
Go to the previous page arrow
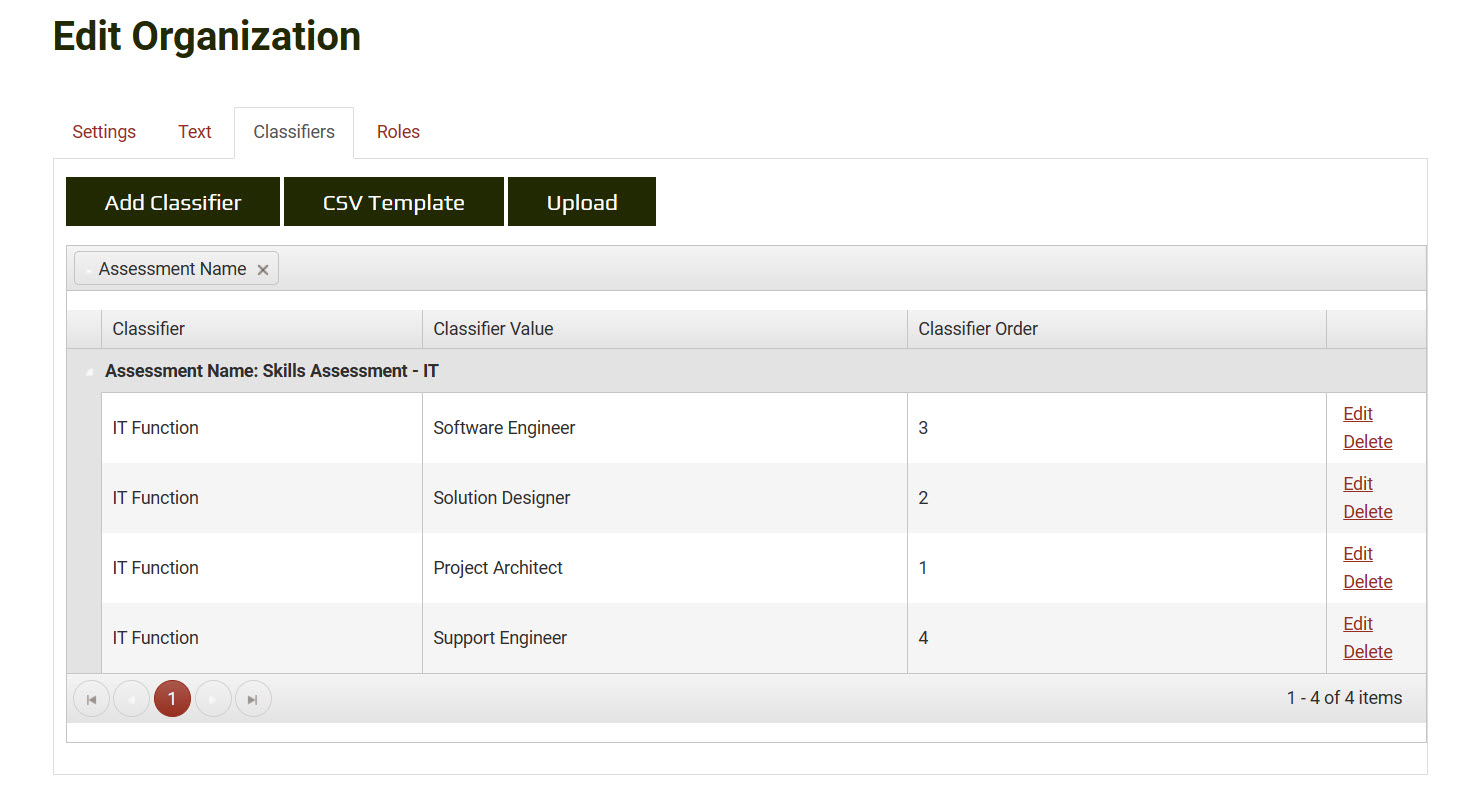pyautogui.click(x=131, y=699)
